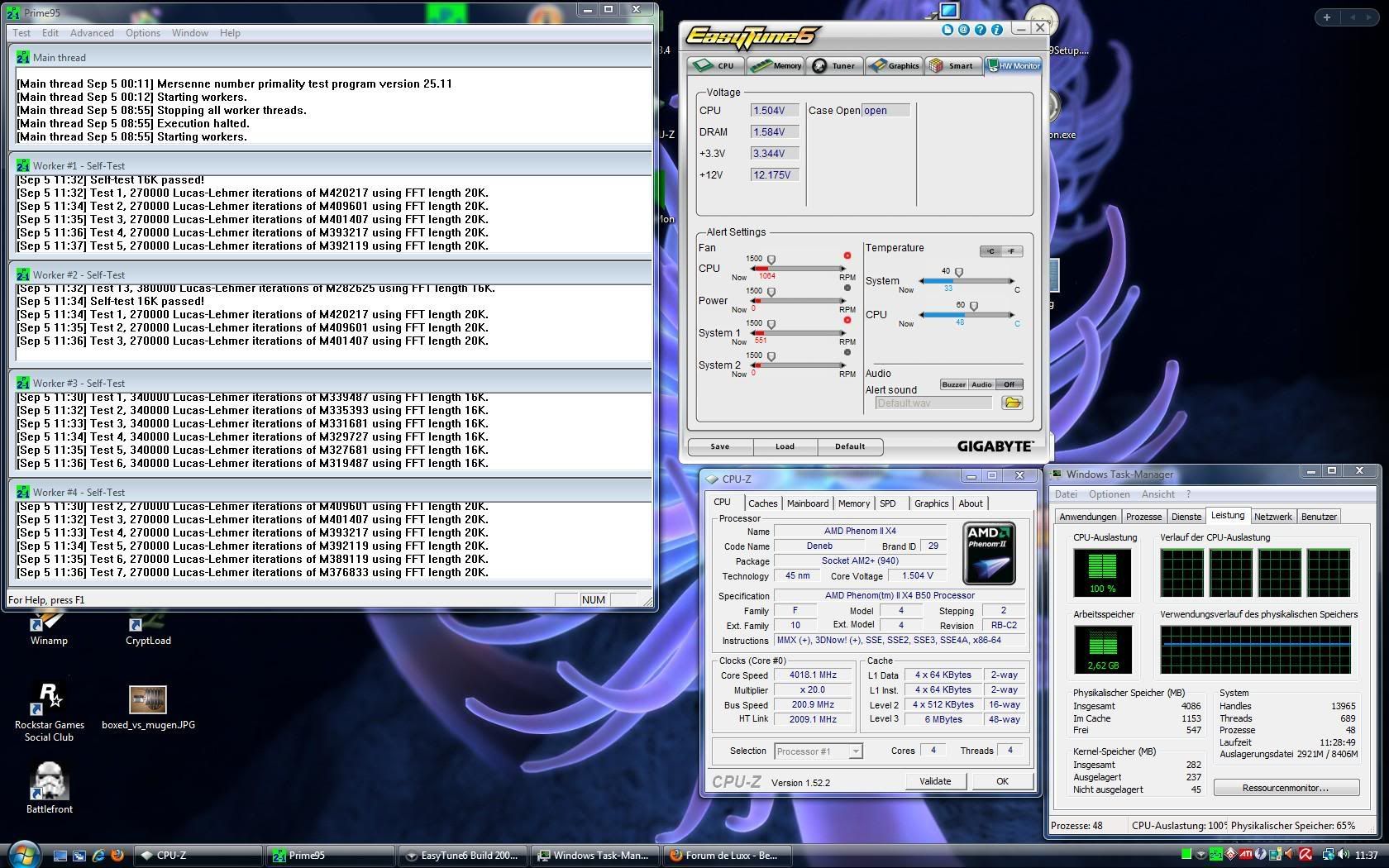
Task: Click Default button in EasyTune6
Action: [x=850, y=446]
